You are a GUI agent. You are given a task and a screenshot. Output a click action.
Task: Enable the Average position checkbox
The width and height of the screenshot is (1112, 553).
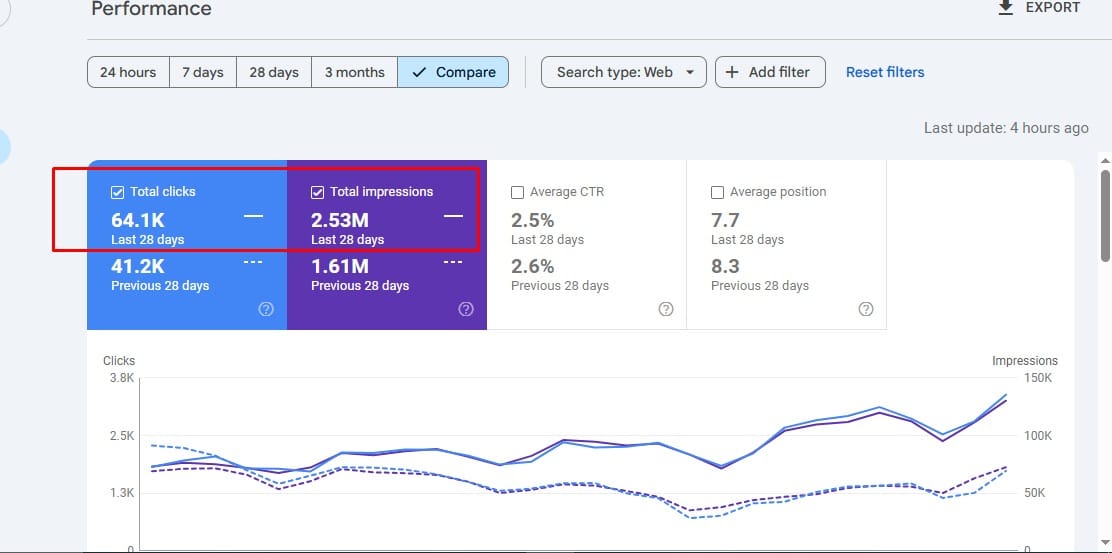pos(718,192)
